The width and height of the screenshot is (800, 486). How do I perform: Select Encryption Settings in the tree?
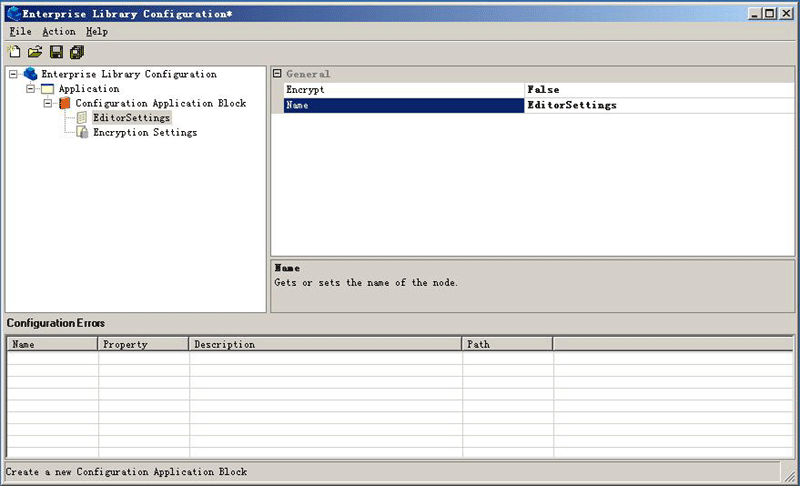144,132
